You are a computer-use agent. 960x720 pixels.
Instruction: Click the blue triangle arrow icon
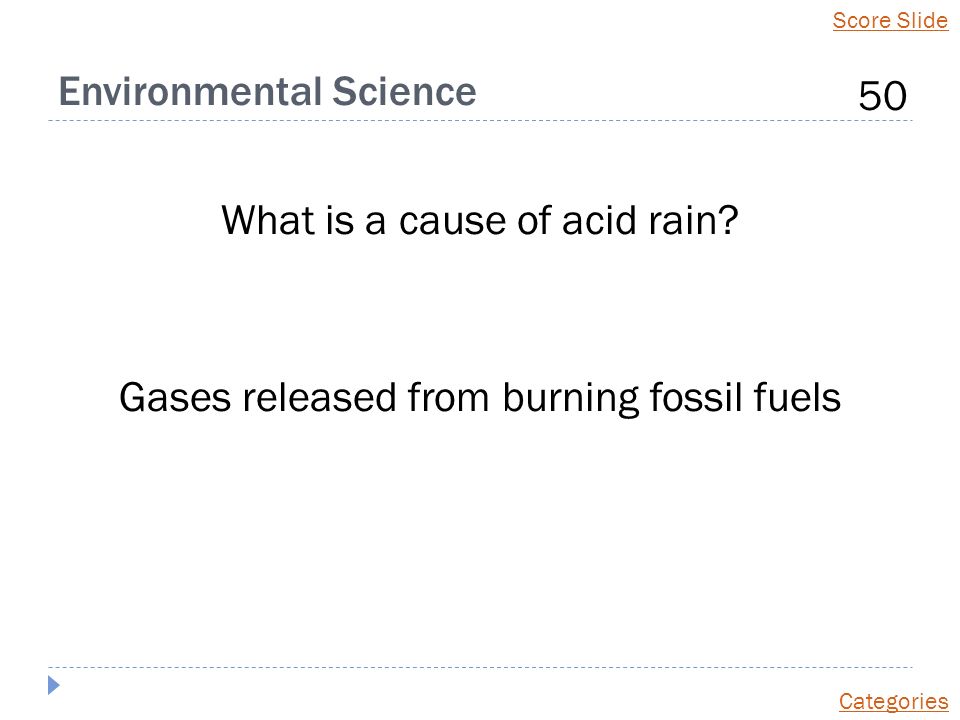click(54, 685)
